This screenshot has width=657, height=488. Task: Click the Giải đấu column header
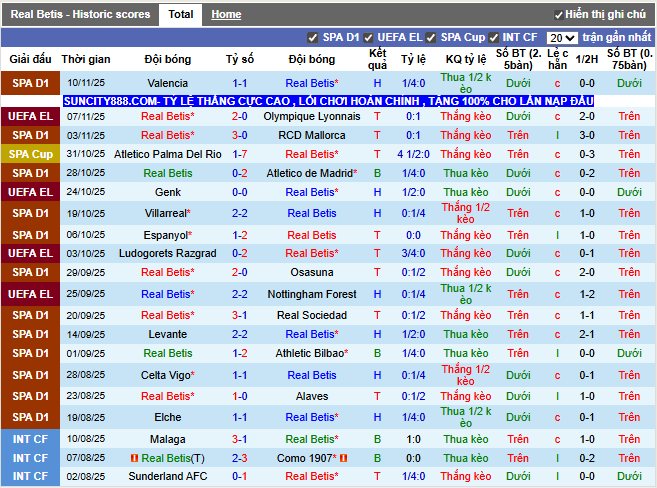tap(31, 59)
